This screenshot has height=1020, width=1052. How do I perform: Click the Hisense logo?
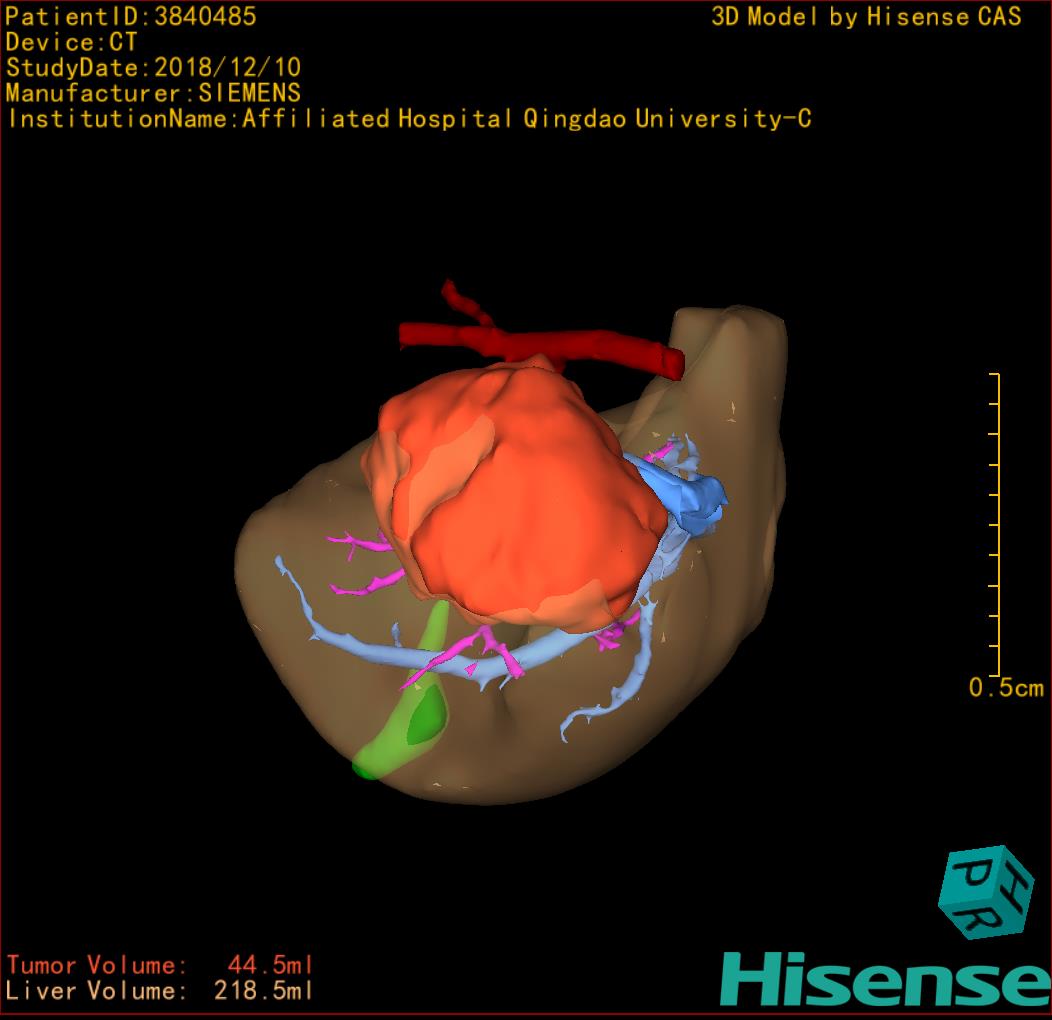pos(886,978)
